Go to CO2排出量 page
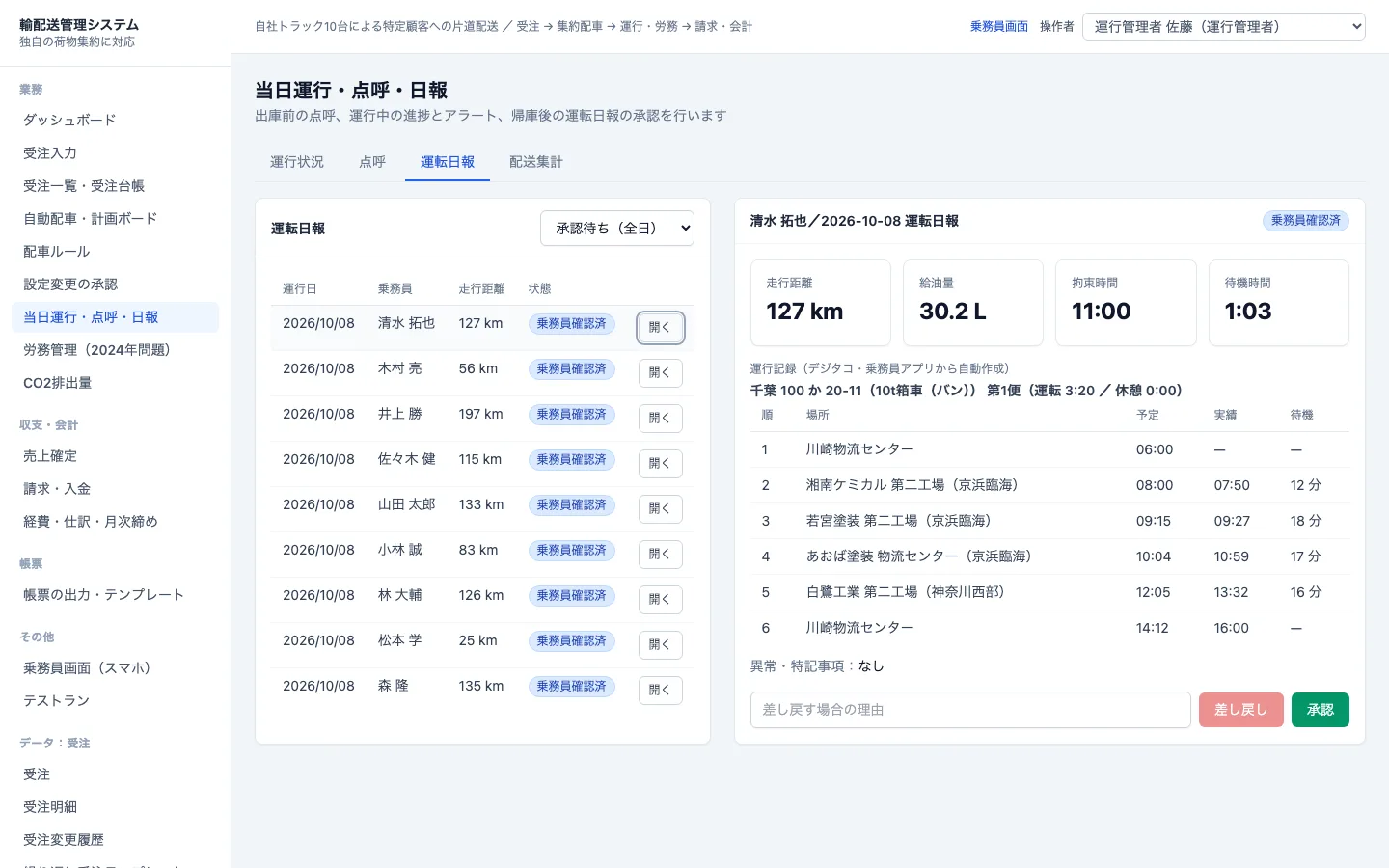 click(116, 383)
